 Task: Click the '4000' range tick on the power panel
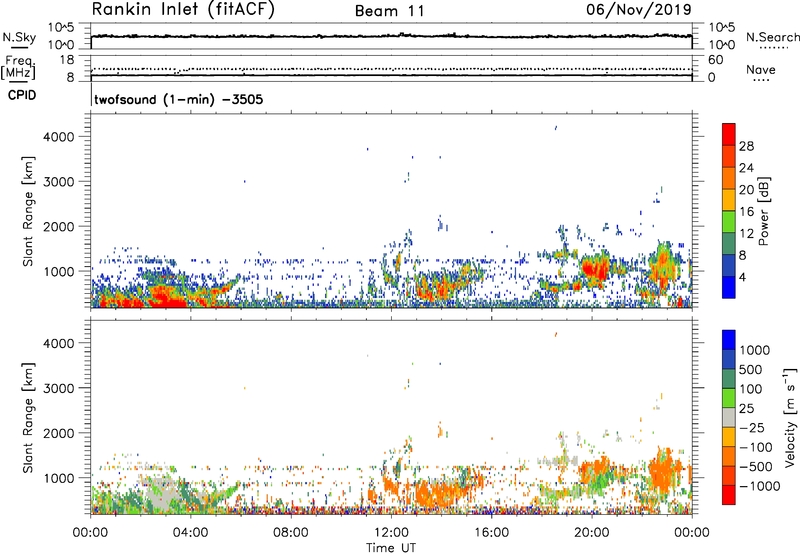click(x=58, y=137)
